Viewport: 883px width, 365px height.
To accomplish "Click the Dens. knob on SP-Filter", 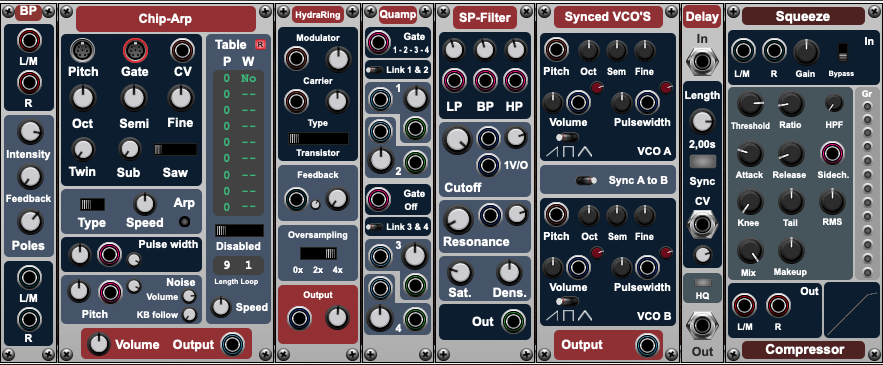I will pos(509,273).
